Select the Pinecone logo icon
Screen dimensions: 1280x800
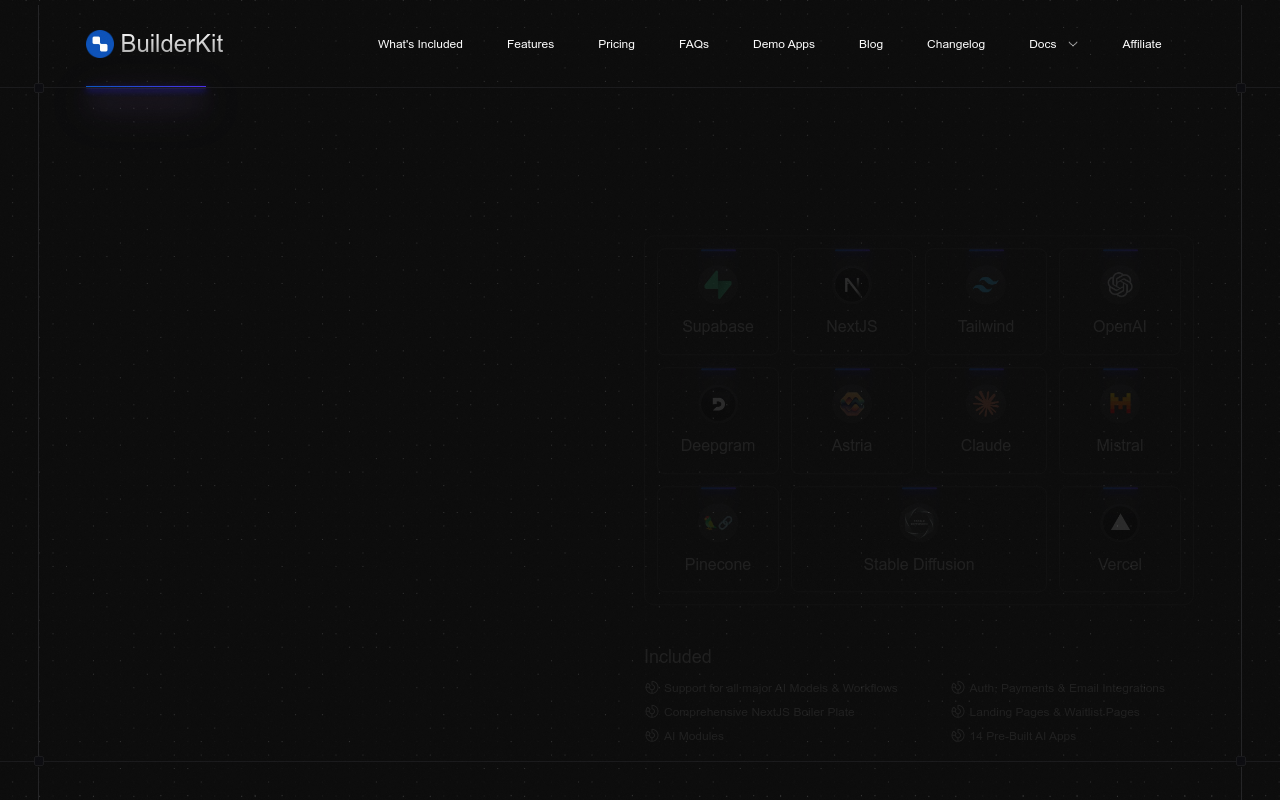pyautogui.click(x=718, y=523)
